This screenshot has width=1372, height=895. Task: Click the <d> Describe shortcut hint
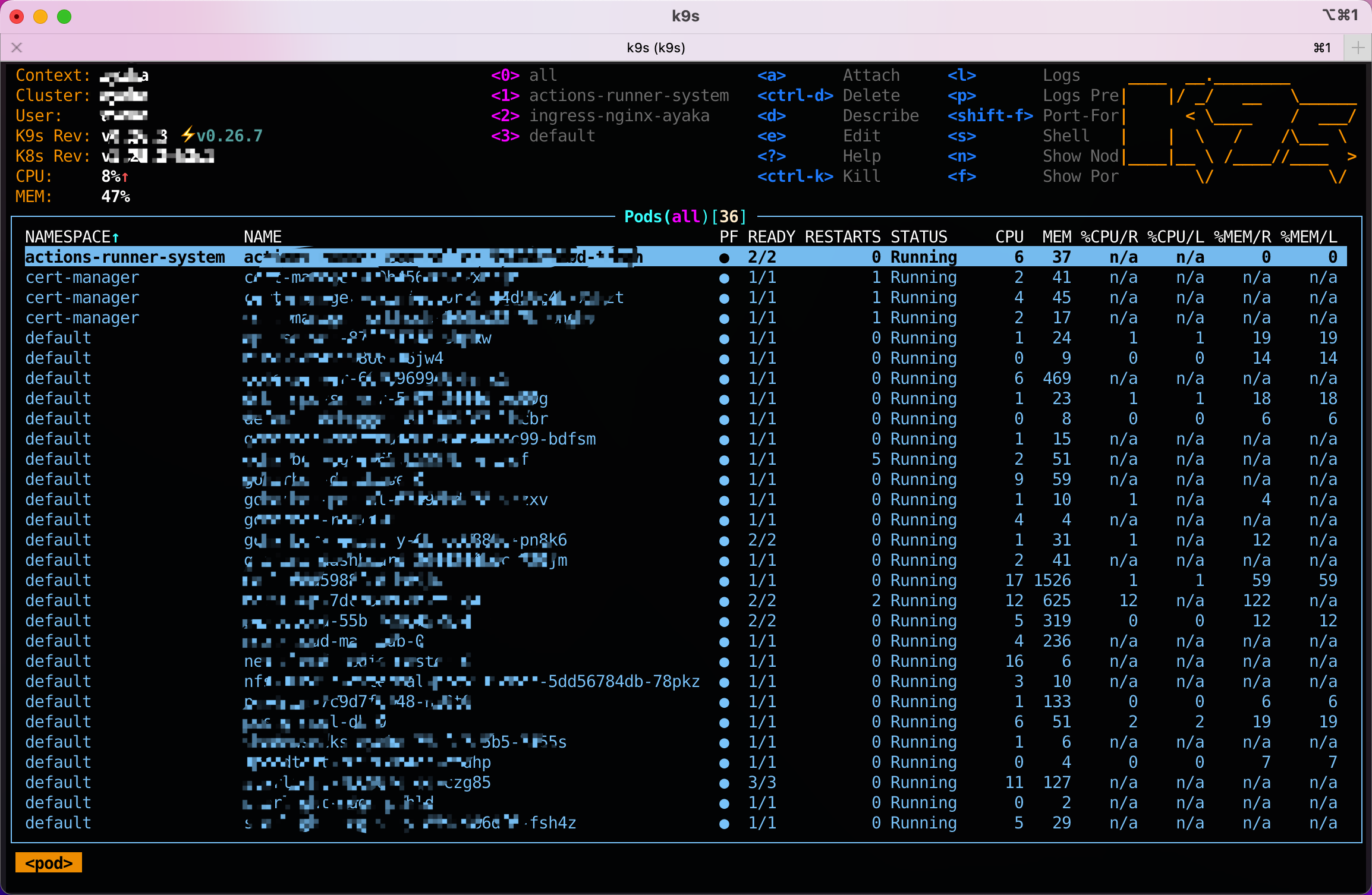tap(838, 116)
